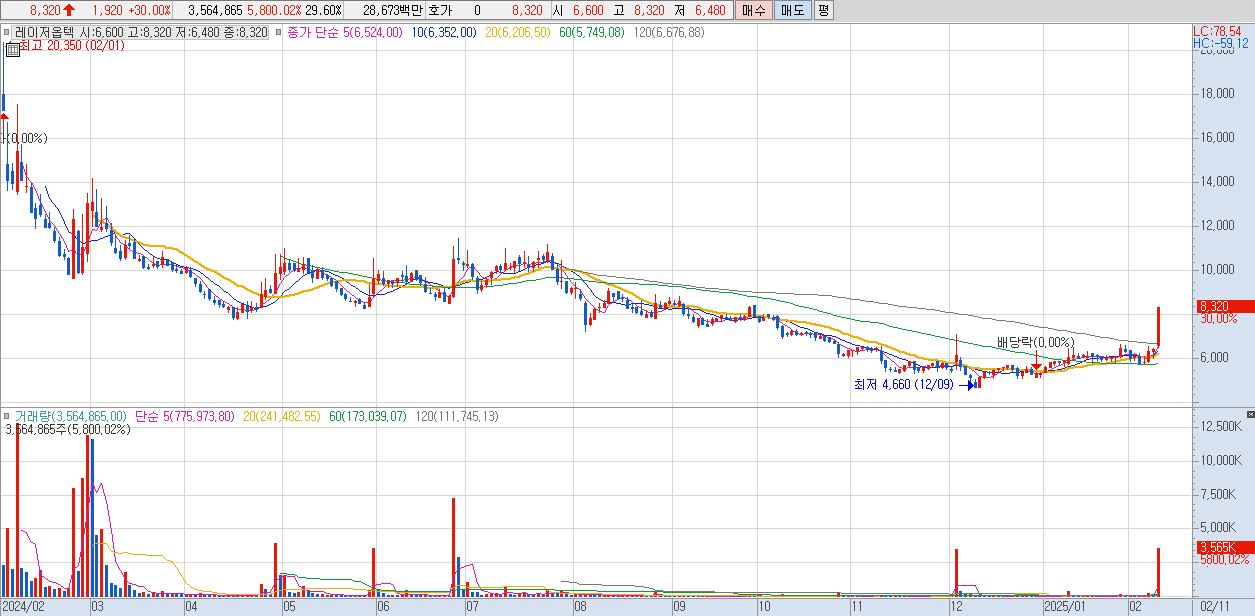
Task: Click the 2025/01 date label on the time axis
Action: [x=1064, y=606]
